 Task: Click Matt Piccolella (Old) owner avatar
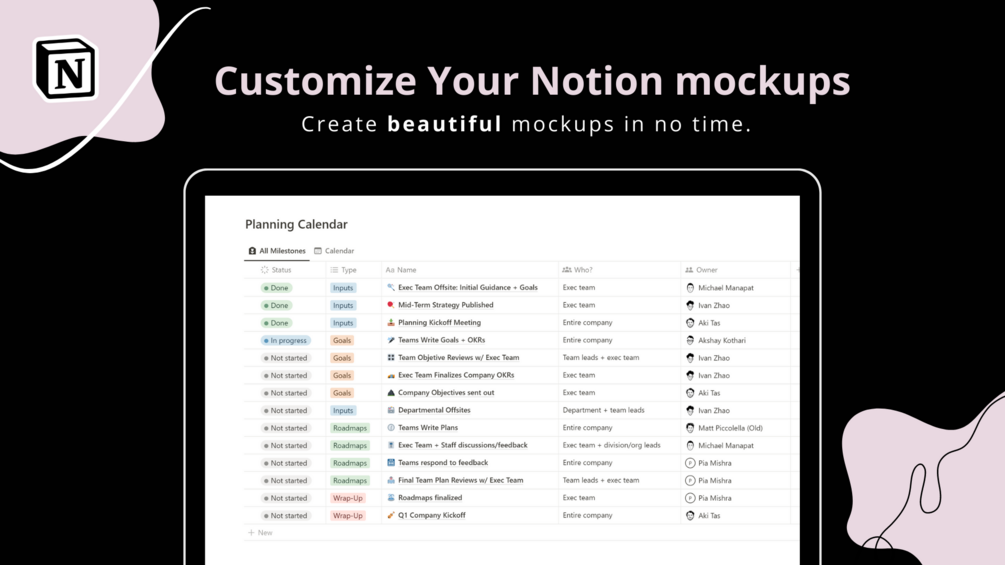click(690, 428)
